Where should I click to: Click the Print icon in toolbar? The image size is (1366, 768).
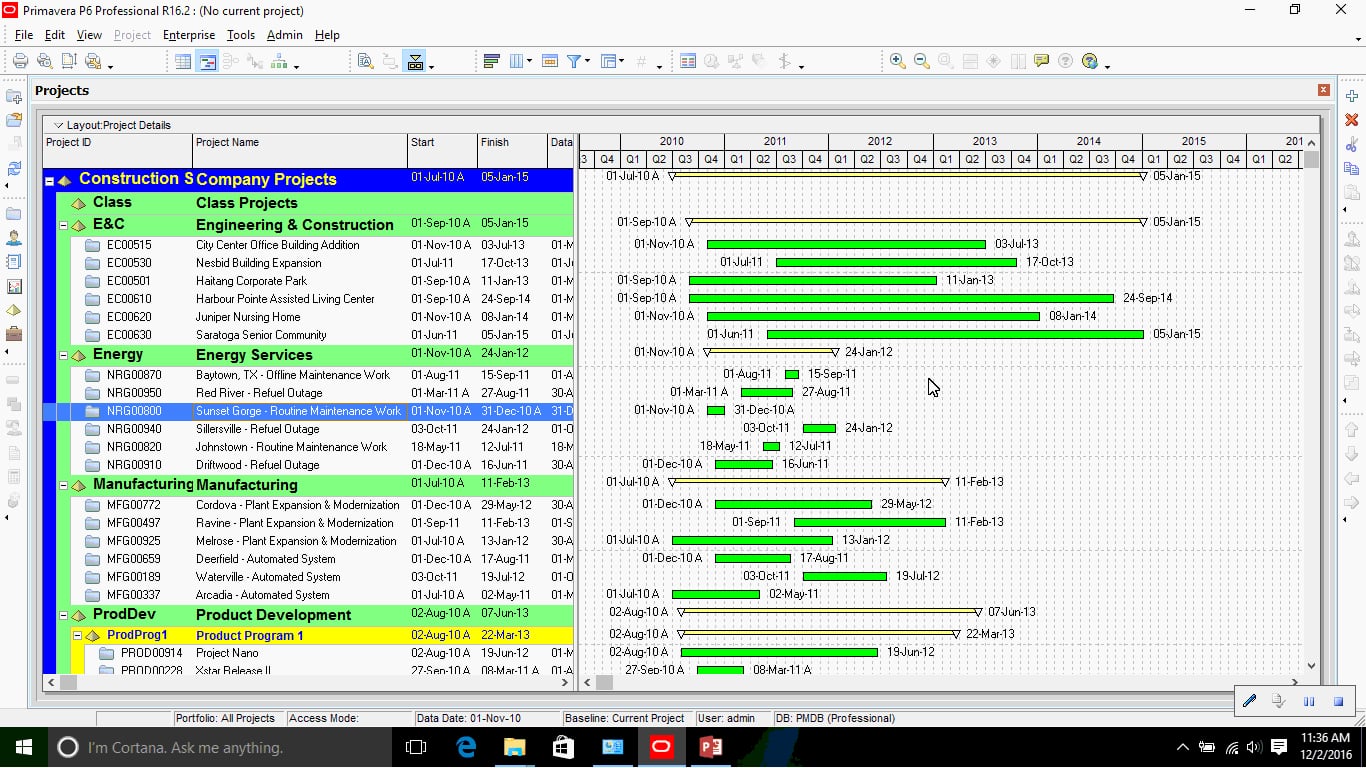(20, 61)
